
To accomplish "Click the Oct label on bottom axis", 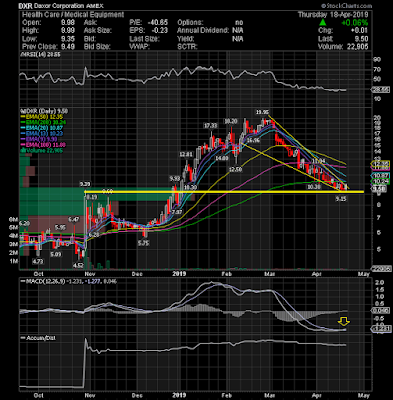I will click(38, 395).
